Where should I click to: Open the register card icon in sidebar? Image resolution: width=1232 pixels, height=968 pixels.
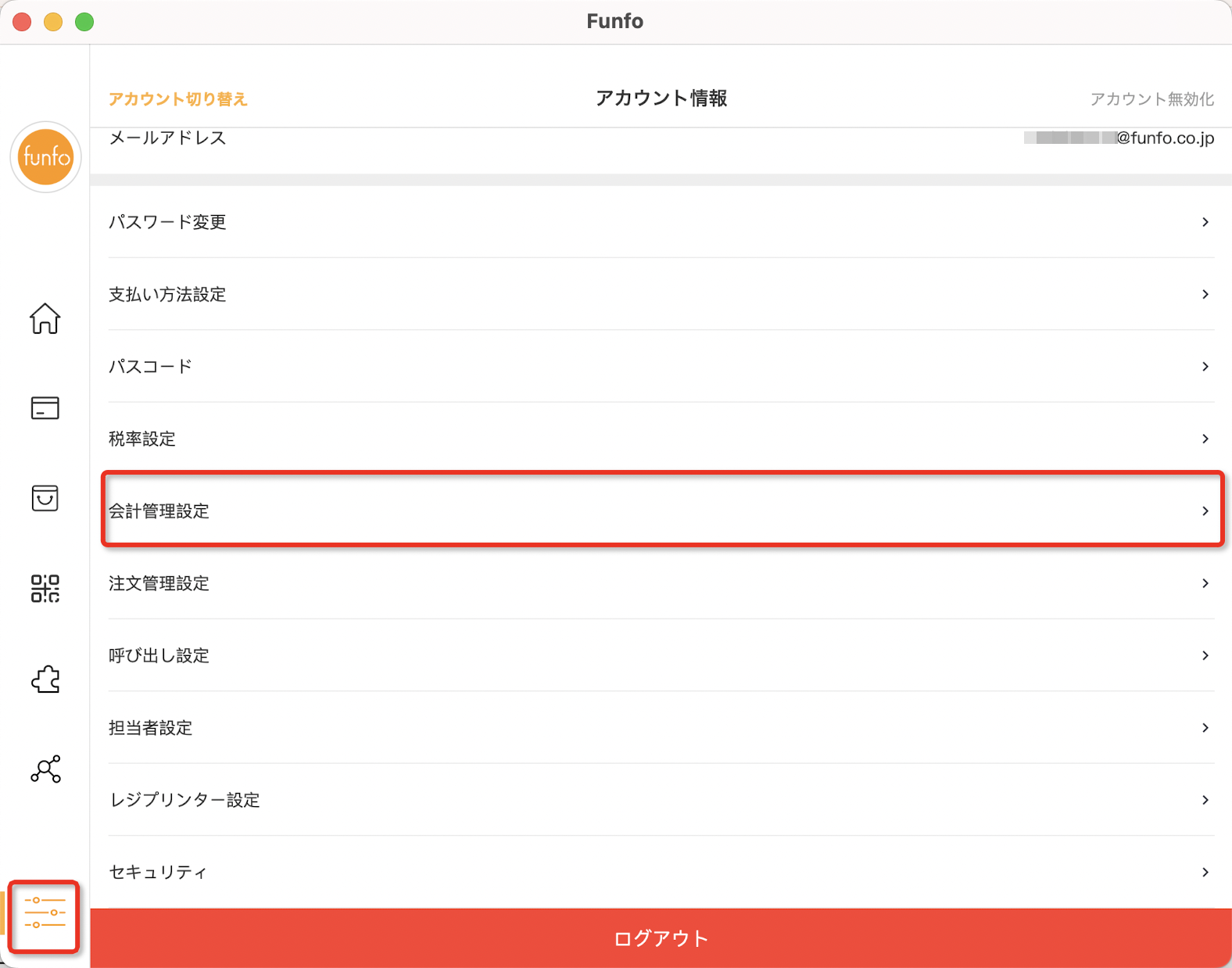pos(45,408)
